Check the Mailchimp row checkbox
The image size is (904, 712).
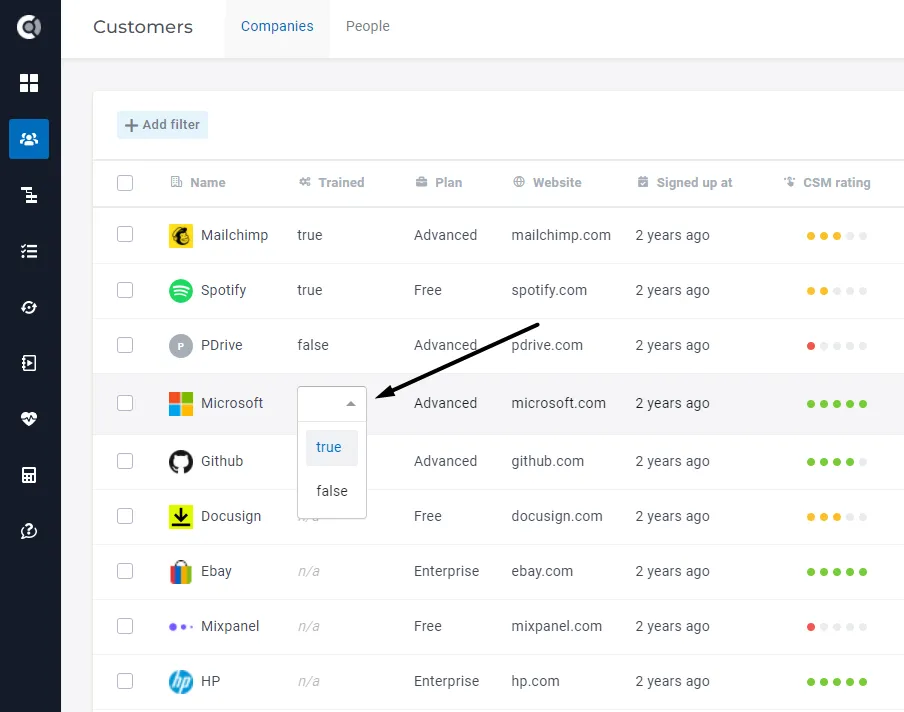click(125, 234)
